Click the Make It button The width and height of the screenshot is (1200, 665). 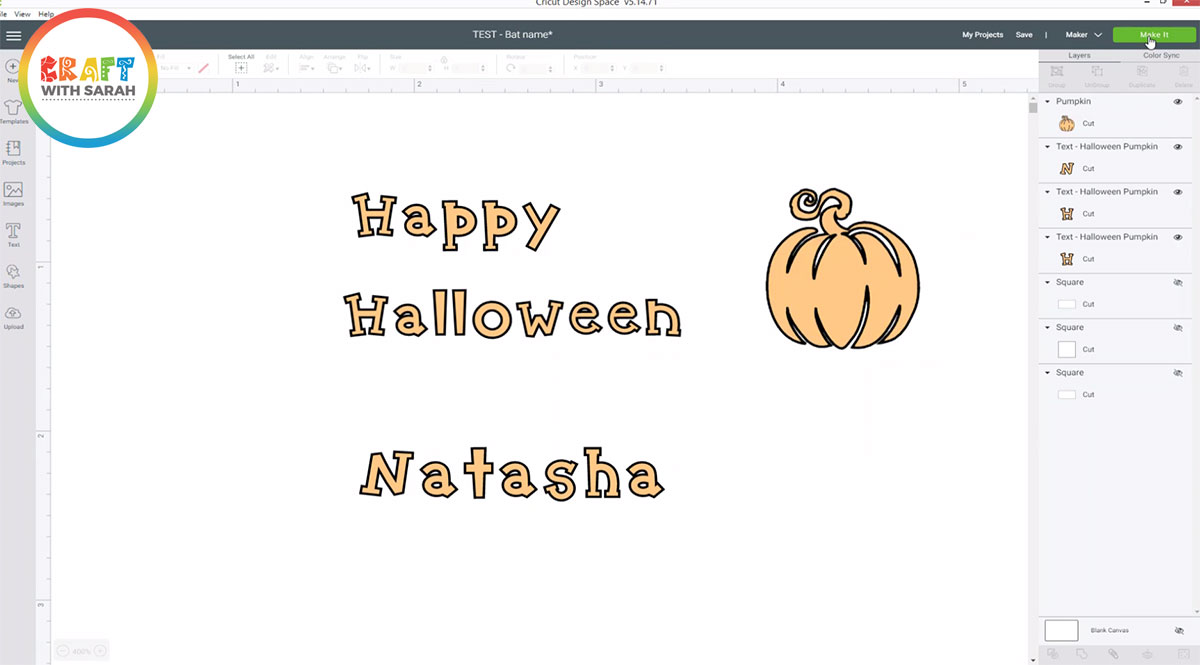[x=1153, y=35]
